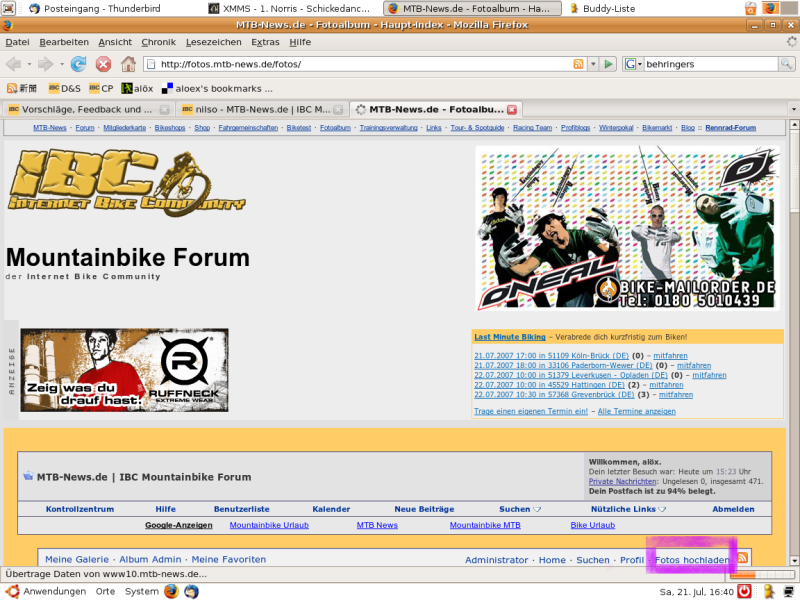Image resolution: width=800 pixels, height=600 pixels.
Task: Open the Meine Galerie link
Action: pyautogui.click(x=77, y=559)
